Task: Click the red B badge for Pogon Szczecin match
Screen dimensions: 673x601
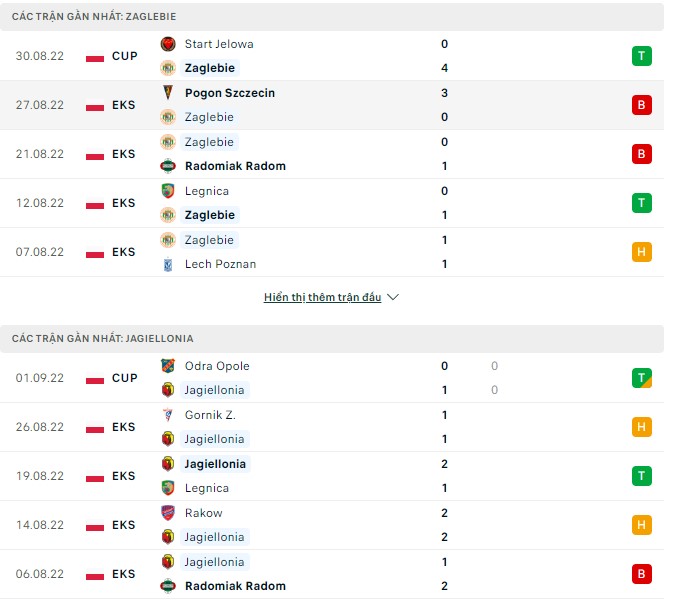Action: click(x=642, y=105)
